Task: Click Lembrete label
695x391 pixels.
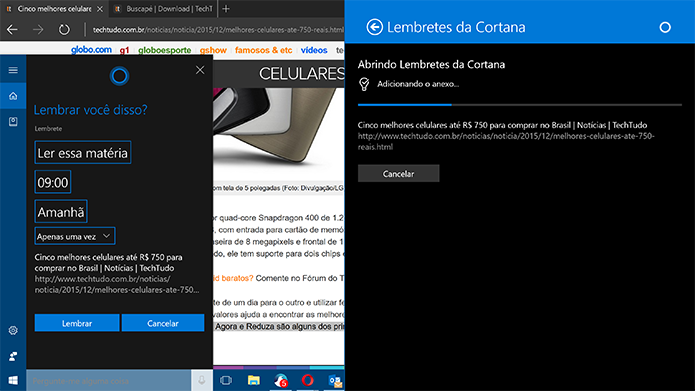Action: pyautogui.click(x=48, y=129)
